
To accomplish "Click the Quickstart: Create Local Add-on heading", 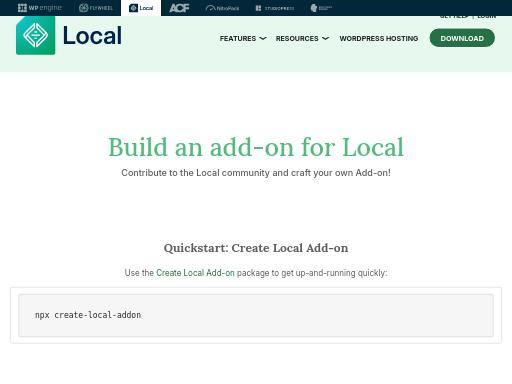I will pyautogui.click(x=256, y=248).
